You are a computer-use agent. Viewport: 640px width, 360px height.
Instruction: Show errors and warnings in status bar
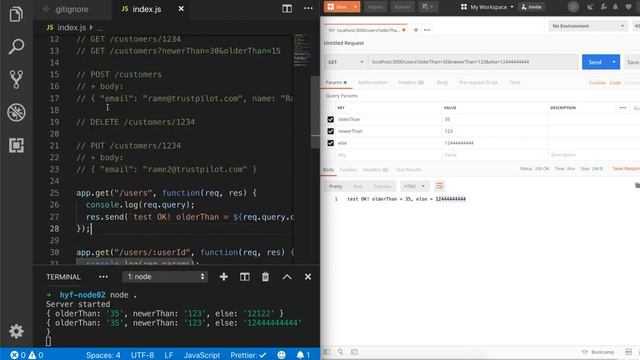click(x=27, y=355)
